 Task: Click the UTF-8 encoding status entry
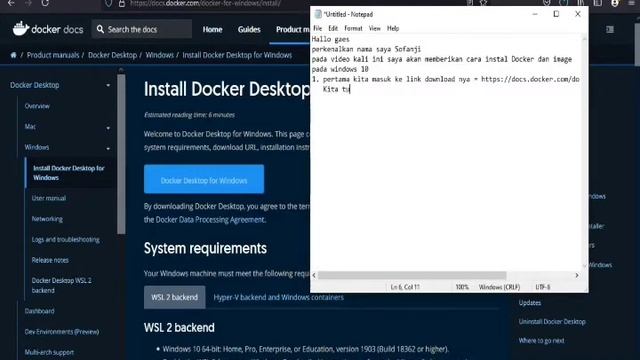(542, 287)
